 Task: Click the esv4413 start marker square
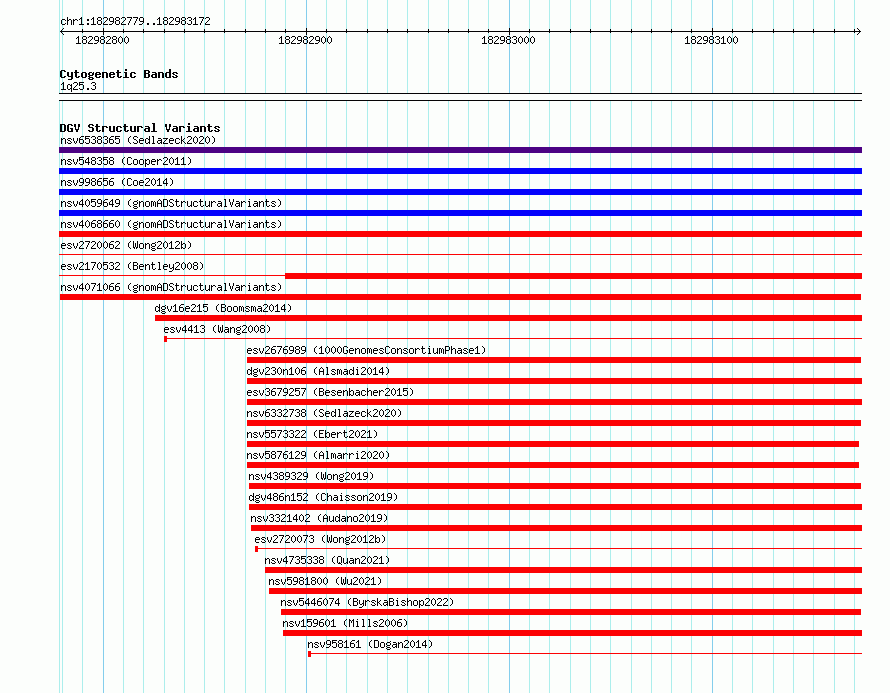point(165,339)
